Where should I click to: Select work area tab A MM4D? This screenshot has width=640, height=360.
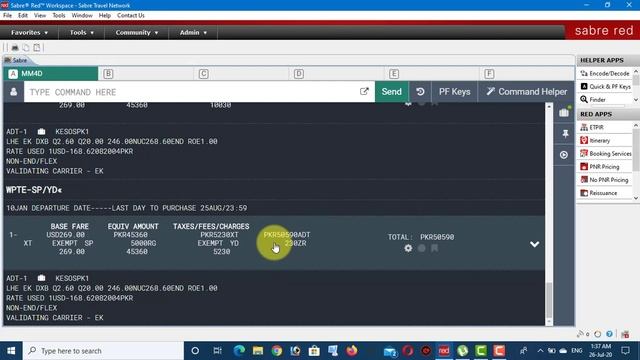point(51,73)
